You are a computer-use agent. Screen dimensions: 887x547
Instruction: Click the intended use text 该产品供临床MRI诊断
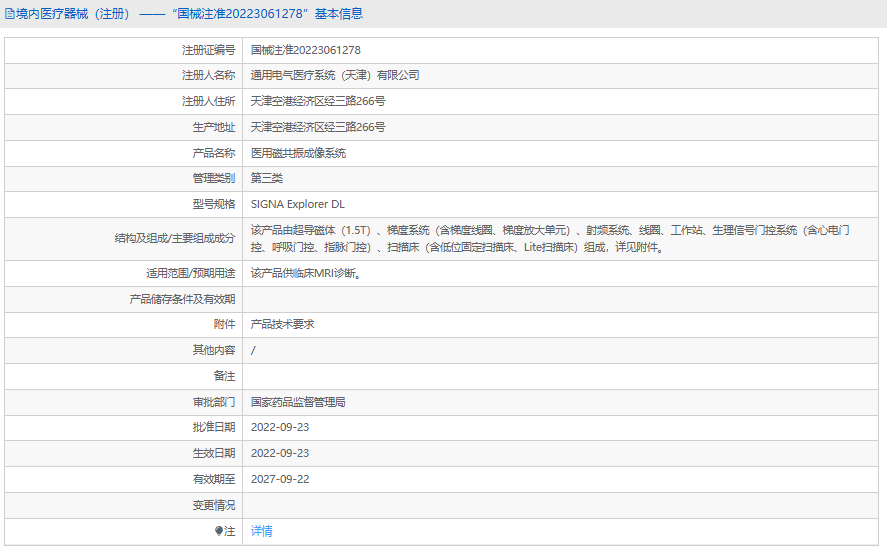(305, 273)
